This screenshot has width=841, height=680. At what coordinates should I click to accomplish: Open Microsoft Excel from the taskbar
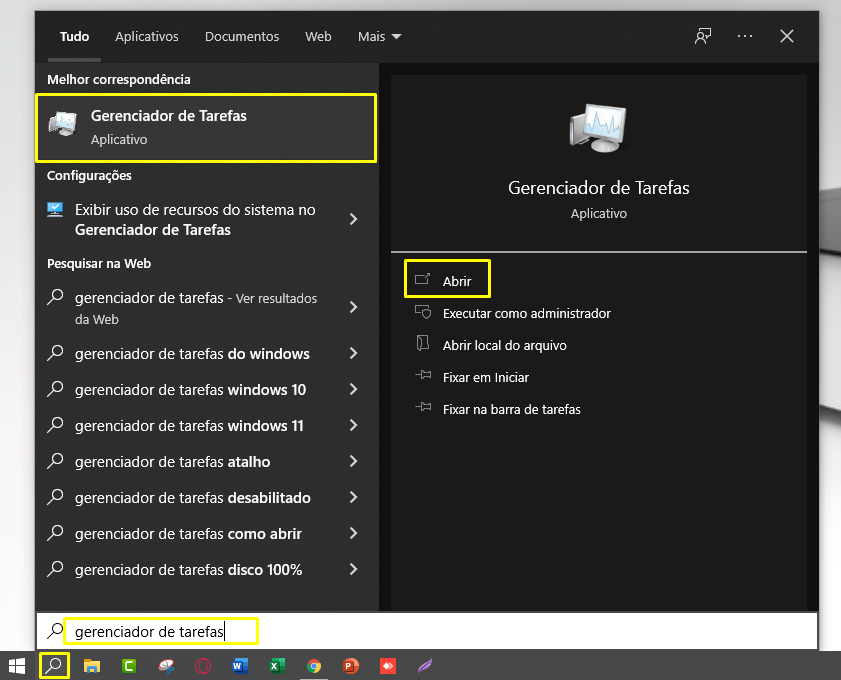point(277,666)
